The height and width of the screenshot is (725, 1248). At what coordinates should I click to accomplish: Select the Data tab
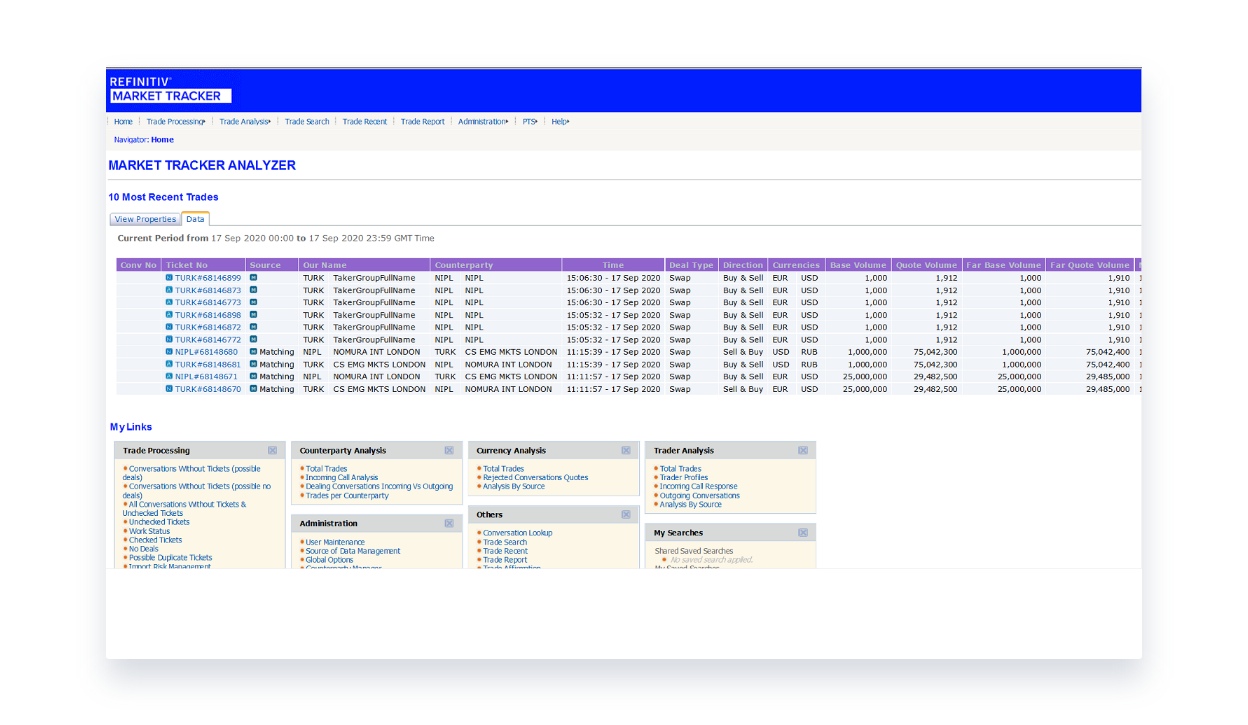195,220
